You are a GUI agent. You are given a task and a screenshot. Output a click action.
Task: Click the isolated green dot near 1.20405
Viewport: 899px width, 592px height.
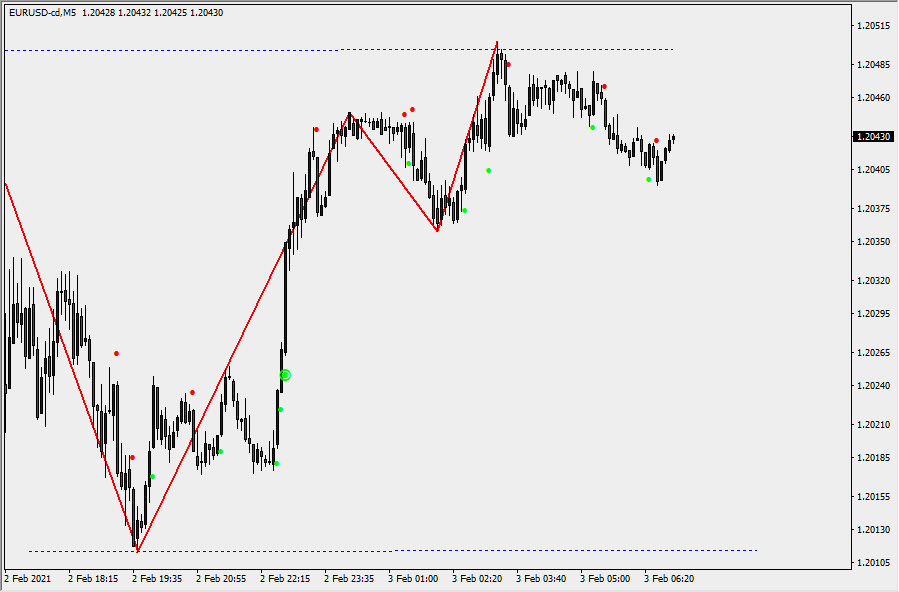[x=488, y=170]
